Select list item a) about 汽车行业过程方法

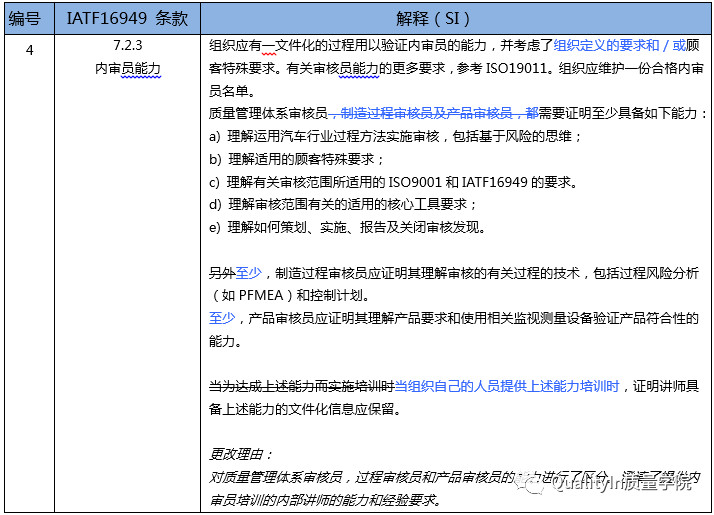396,136
